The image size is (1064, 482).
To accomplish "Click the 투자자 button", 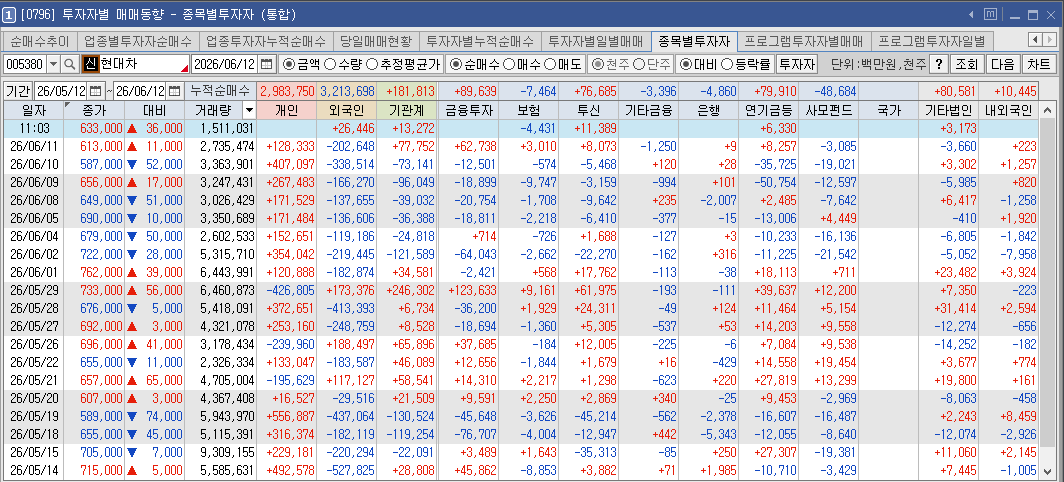I will coord(795,64).
